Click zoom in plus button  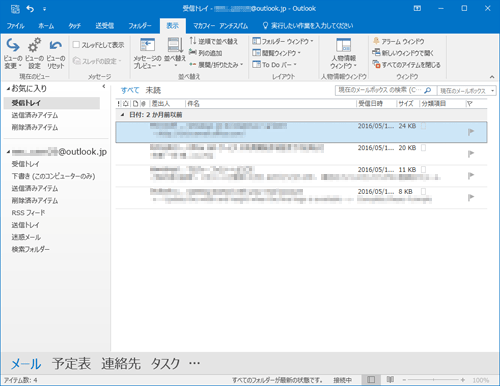463,380
